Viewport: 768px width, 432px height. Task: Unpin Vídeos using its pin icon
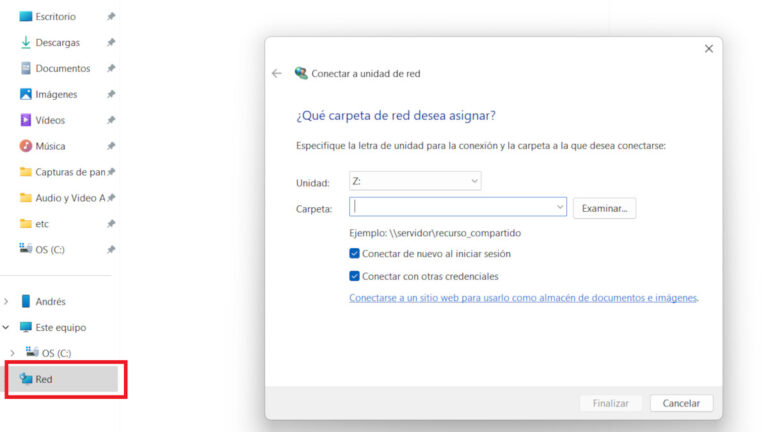pyautogui.click(x=111, y=120)
